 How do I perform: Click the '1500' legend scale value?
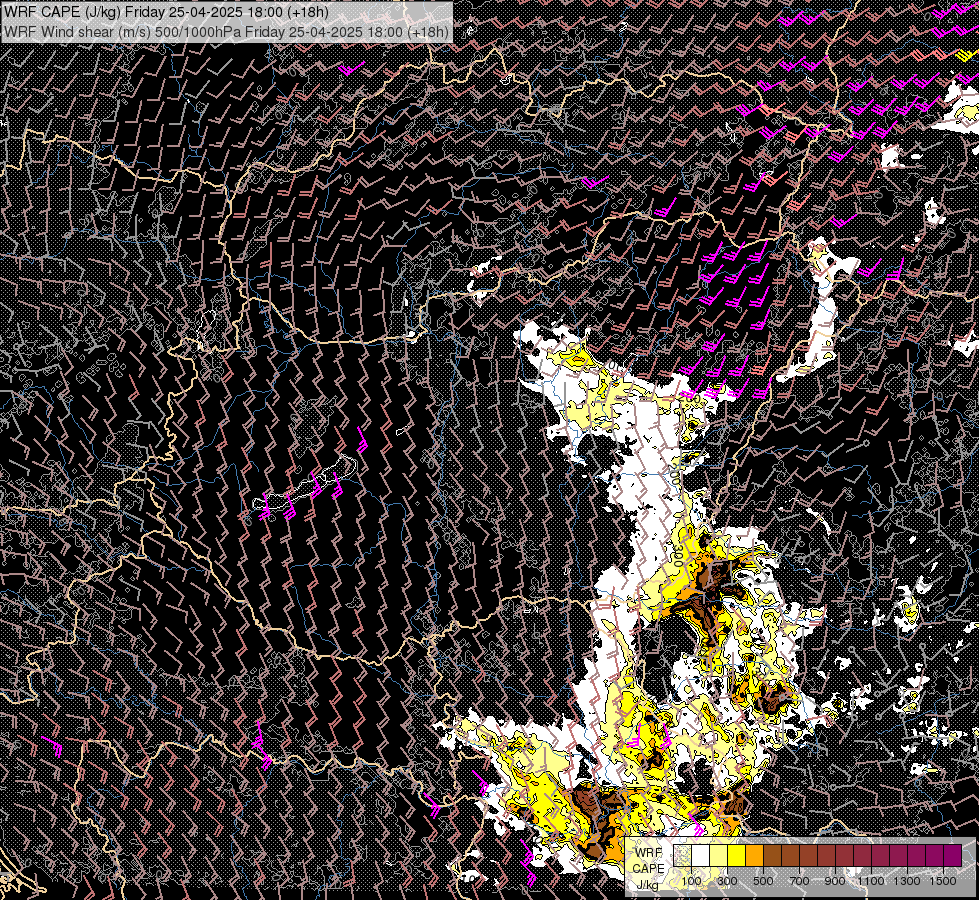tap(943, 881)
